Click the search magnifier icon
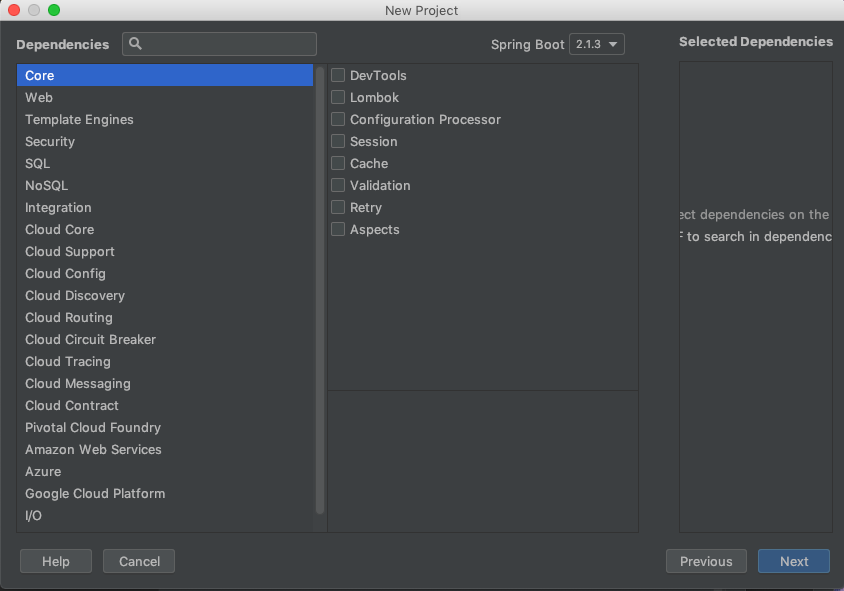The height and width of the screenshot is (591, 844). tap(135, 44)
